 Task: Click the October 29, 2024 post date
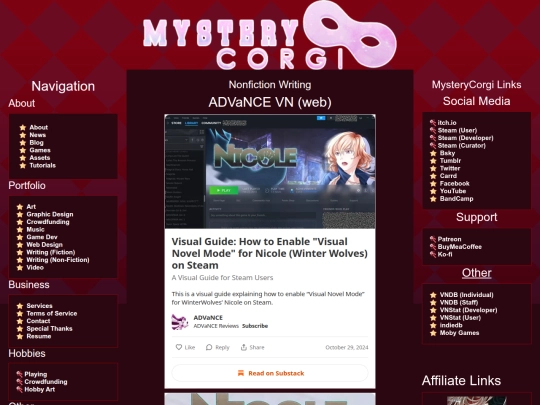click(347, 347)
